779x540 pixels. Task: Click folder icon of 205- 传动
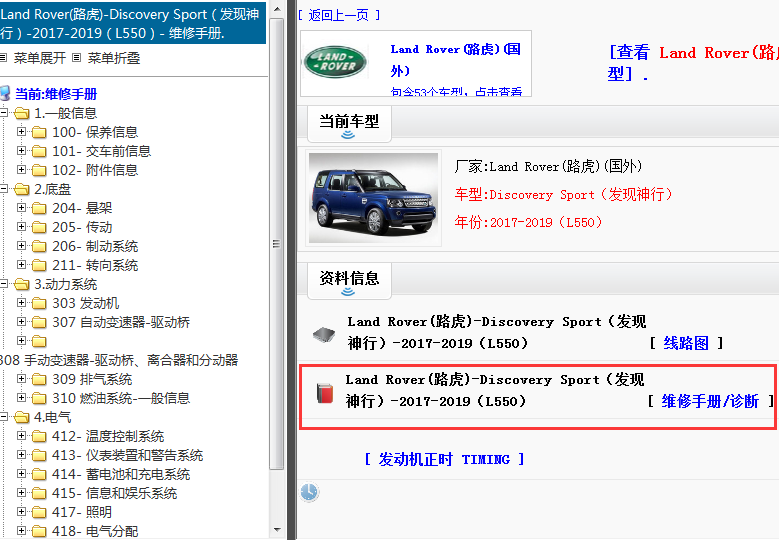39,227
